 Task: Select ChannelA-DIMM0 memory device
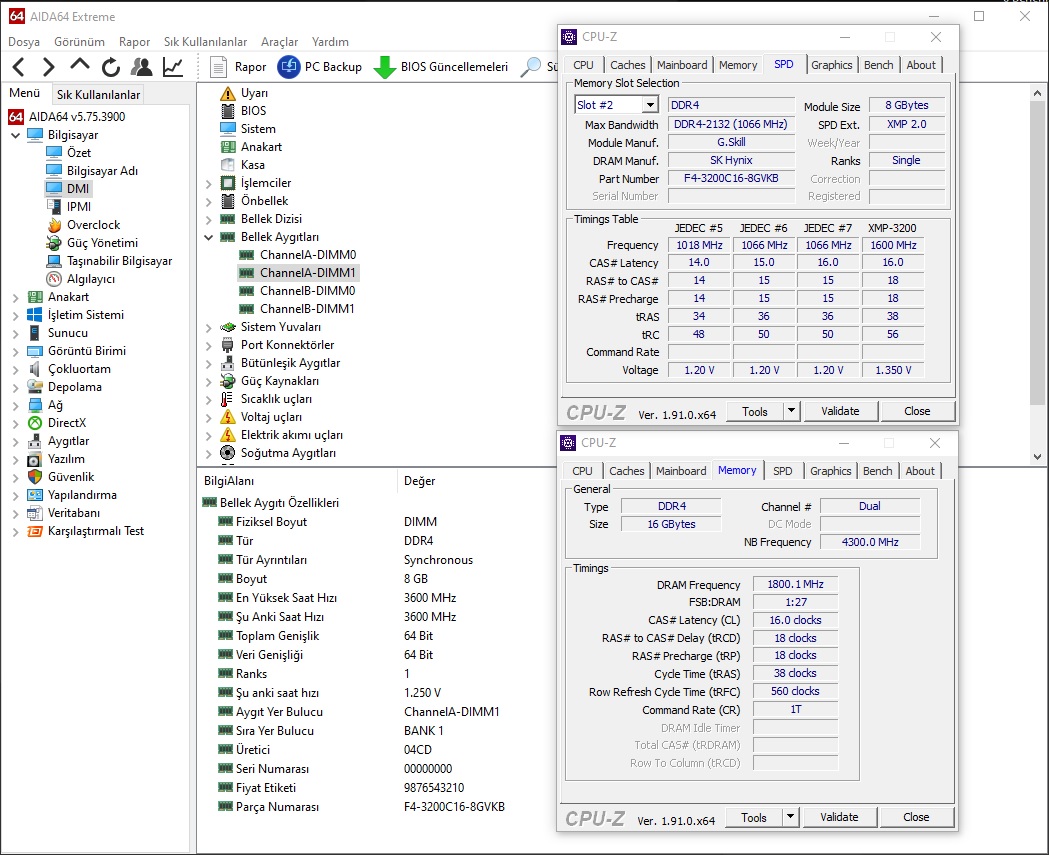pyautogui.click(x=298, y=255)
